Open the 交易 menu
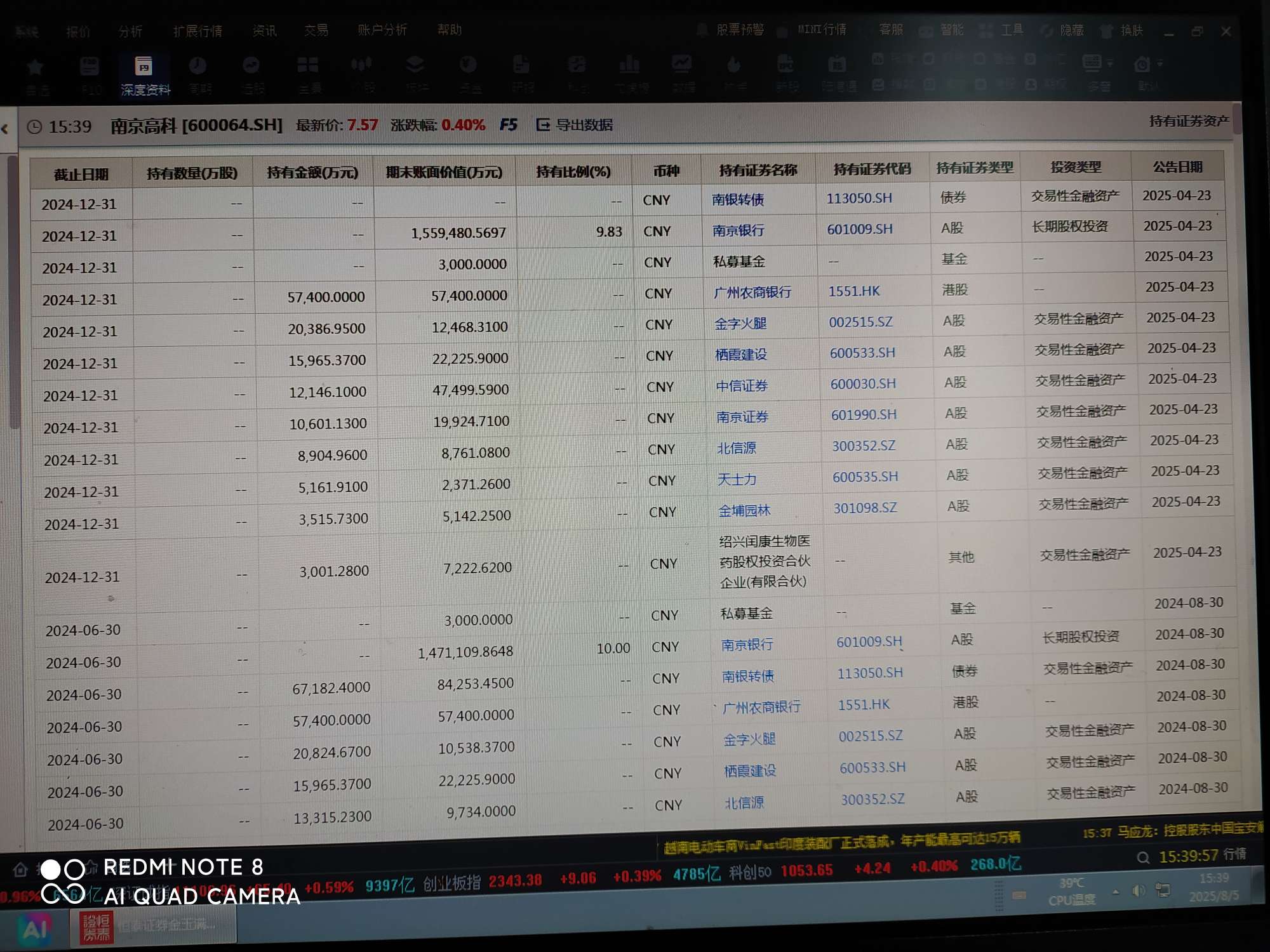Screen dimensions: 1270x952 316,30
